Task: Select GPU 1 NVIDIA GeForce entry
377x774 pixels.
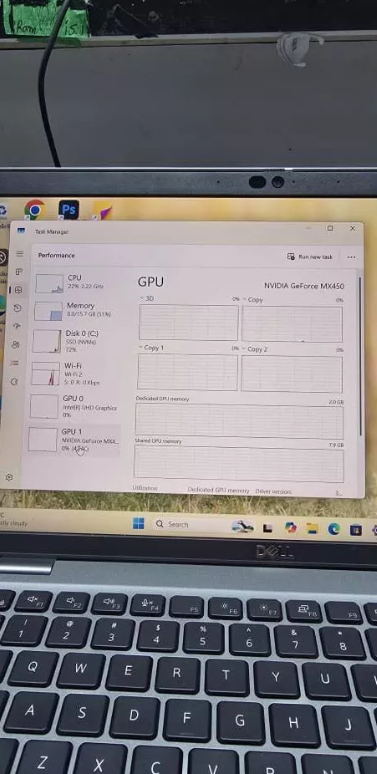Action: pyautogui.click(x=74, y=439)
